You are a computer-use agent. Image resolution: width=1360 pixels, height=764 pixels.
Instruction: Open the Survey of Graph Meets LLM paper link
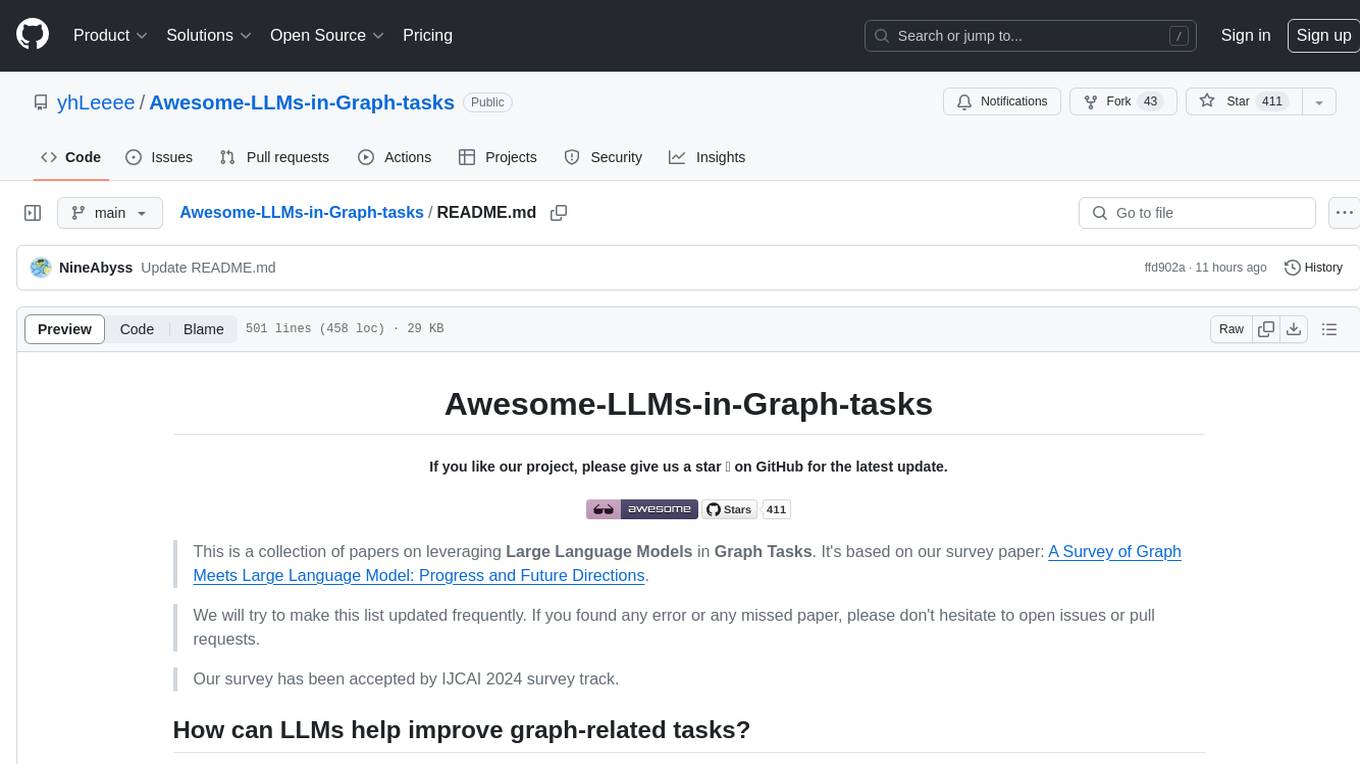(687, 563)
